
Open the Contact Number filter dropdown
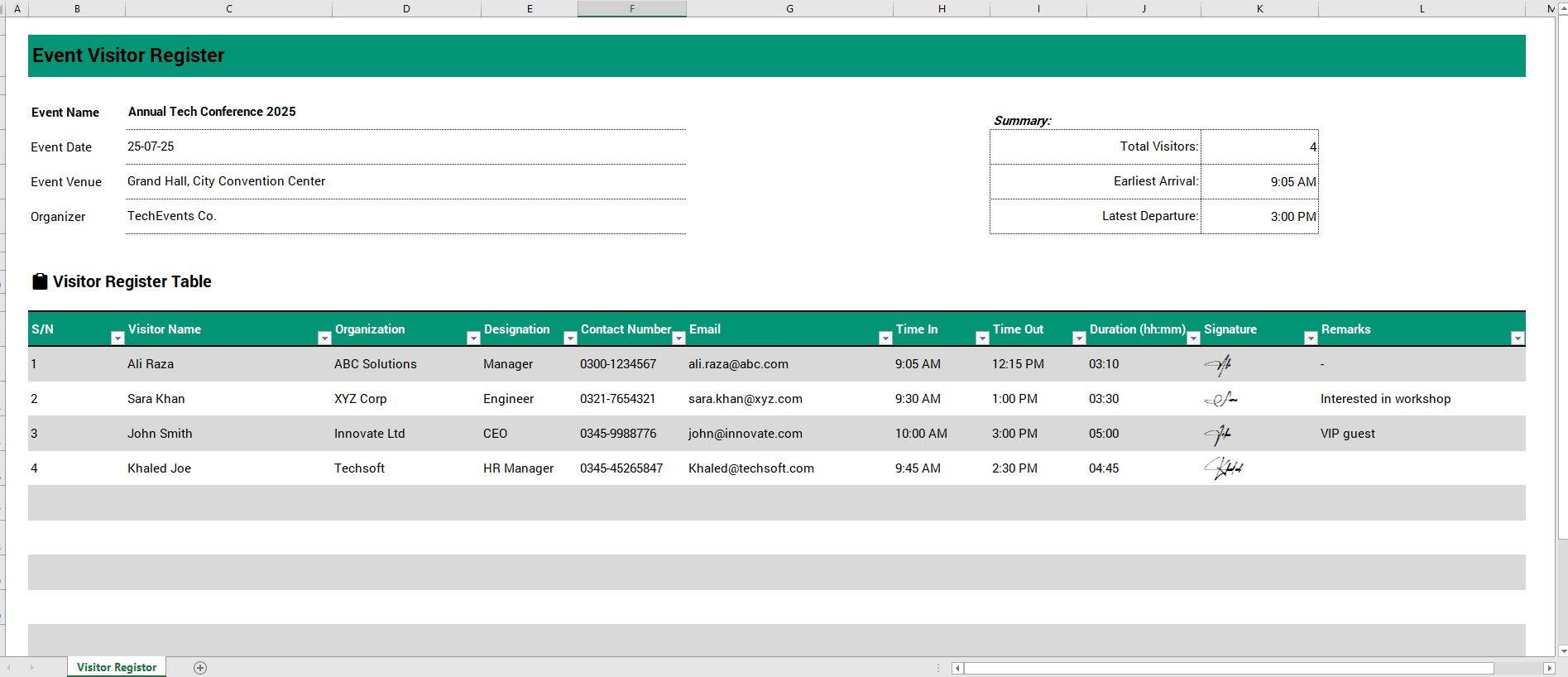point(679,338)
